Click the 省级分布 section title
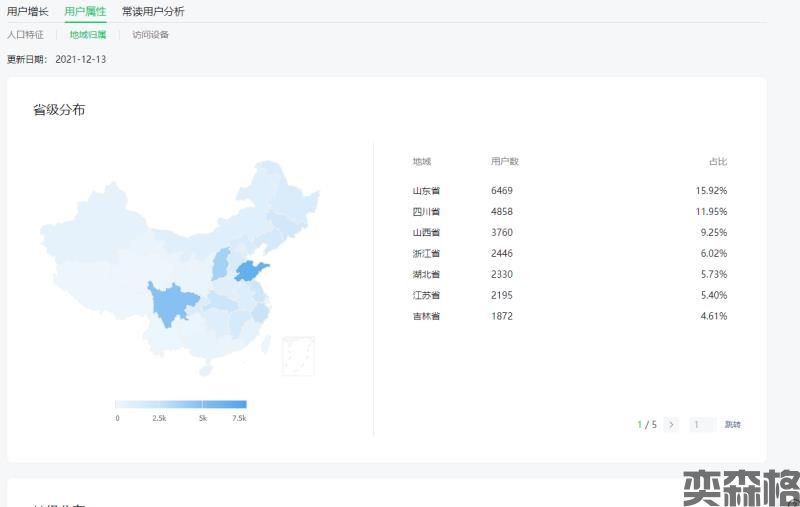The height and width of the screenshot is (507, 800). [x=59, y=110]
